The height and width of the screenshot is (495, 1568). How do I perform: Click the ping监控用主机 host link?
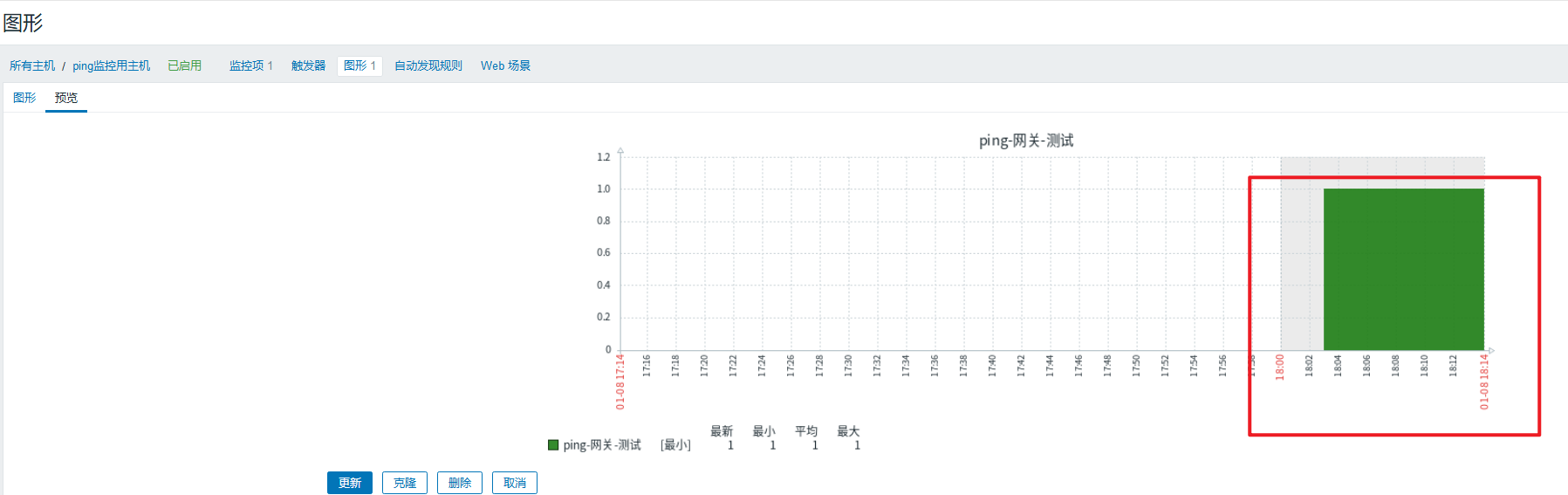[x=111, y=66]
